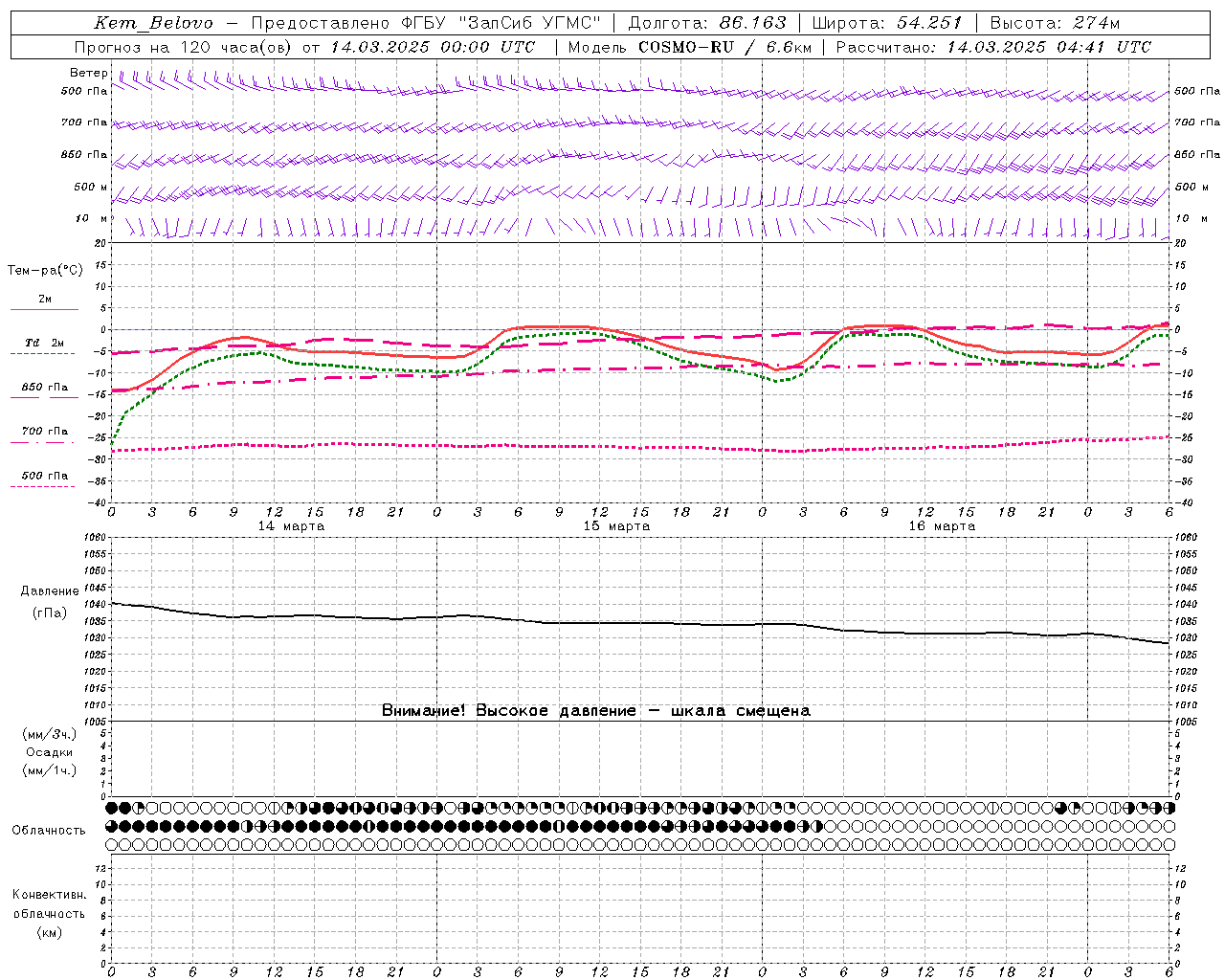The image size is (1225, 980).
Task: Click the "700 гПа" temperature legend entry
Action: 44,432
